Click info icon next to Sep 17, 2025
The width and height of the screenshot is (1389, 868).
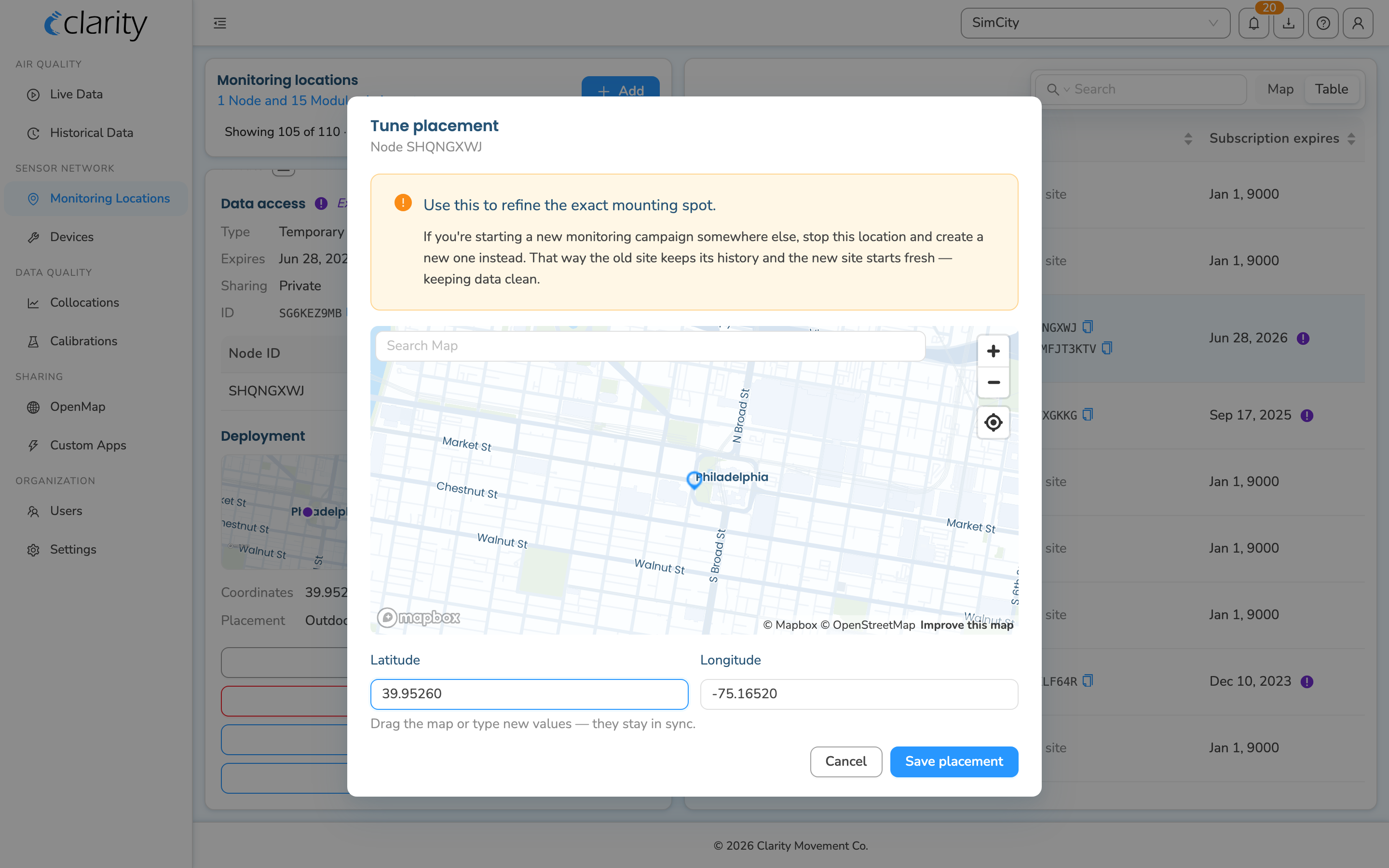[1307, 416]
